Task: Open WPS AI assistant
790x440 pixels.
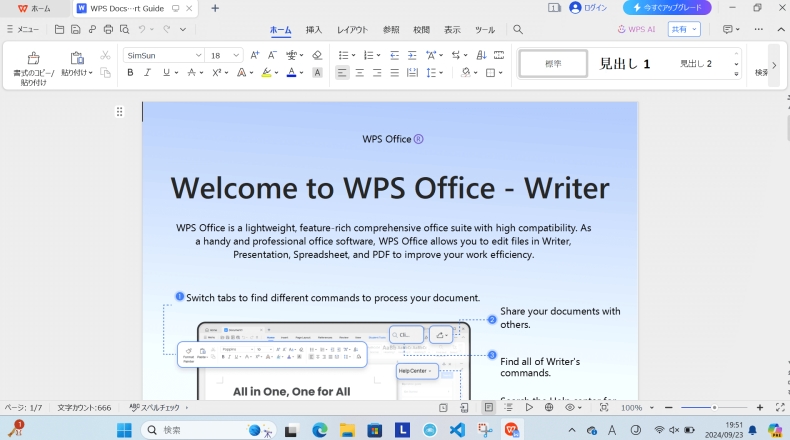Action: click(636, 30)
